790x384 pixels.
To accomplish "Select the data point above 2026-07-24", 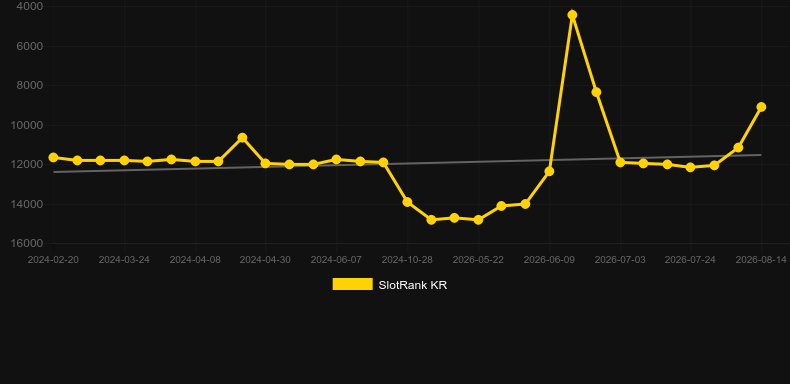I will click(x=691, y=167).
